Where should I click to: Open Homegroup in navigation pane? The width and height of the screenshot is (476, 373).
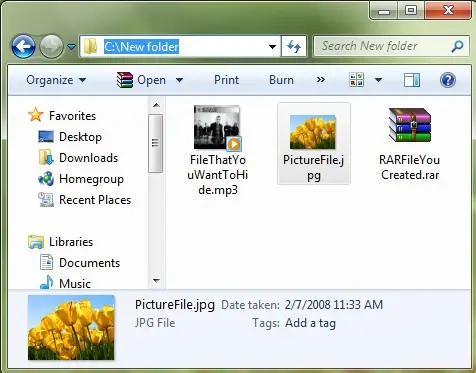click(91, 179)
